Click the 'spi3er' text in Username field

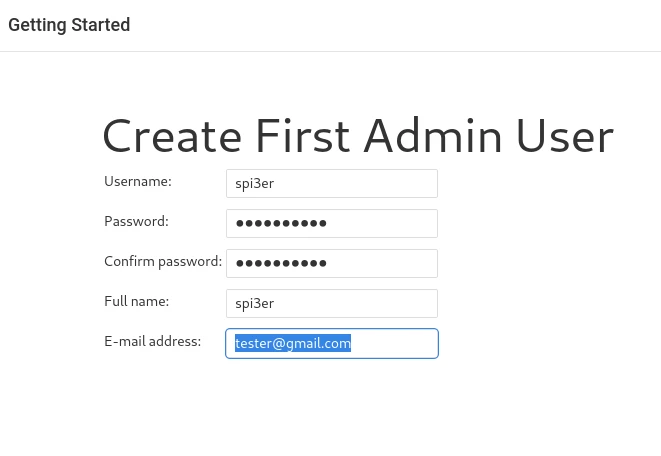255,184
